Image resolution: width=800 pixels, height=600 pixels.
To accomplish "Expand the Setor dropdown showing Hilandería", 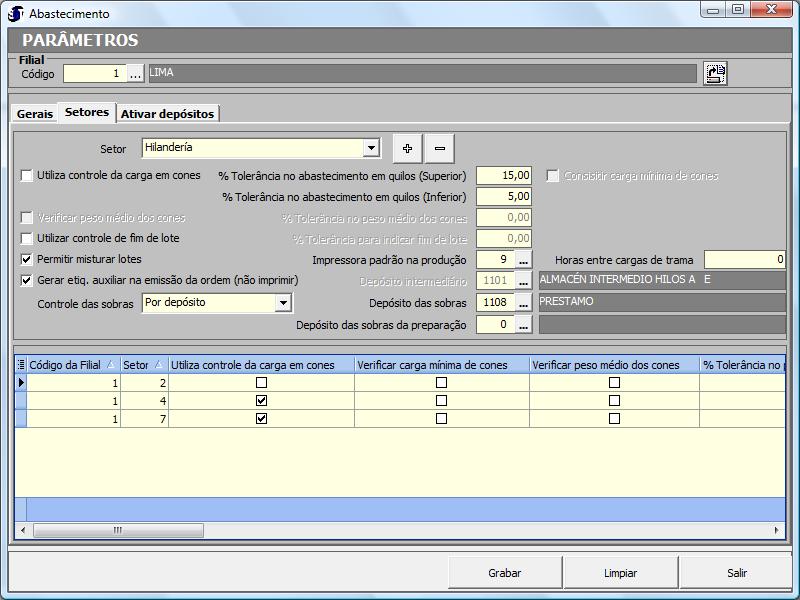I will 371,148.
